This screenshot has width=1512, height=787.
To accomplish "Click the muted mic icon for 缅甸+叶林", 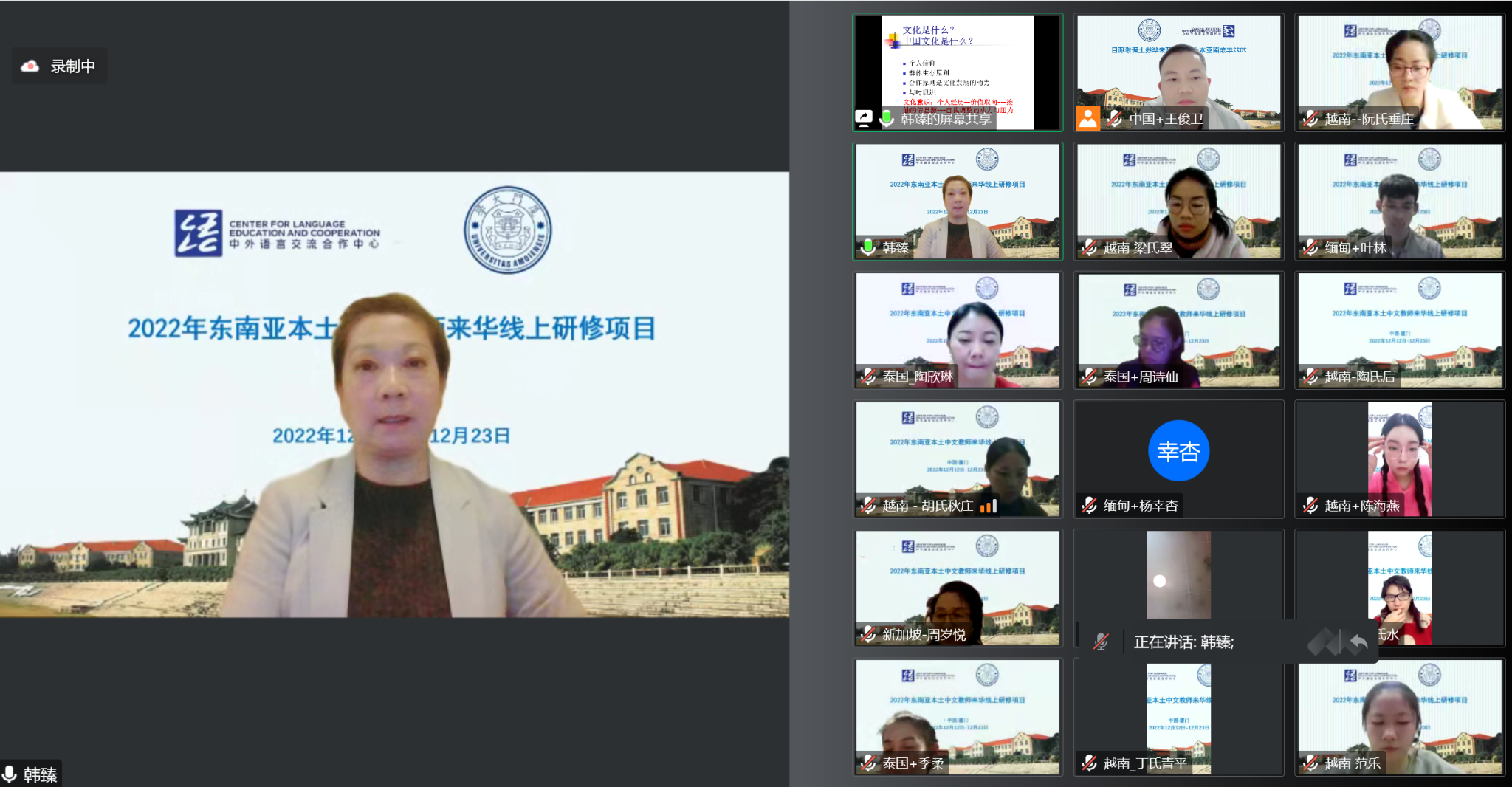I will 1310,247.
